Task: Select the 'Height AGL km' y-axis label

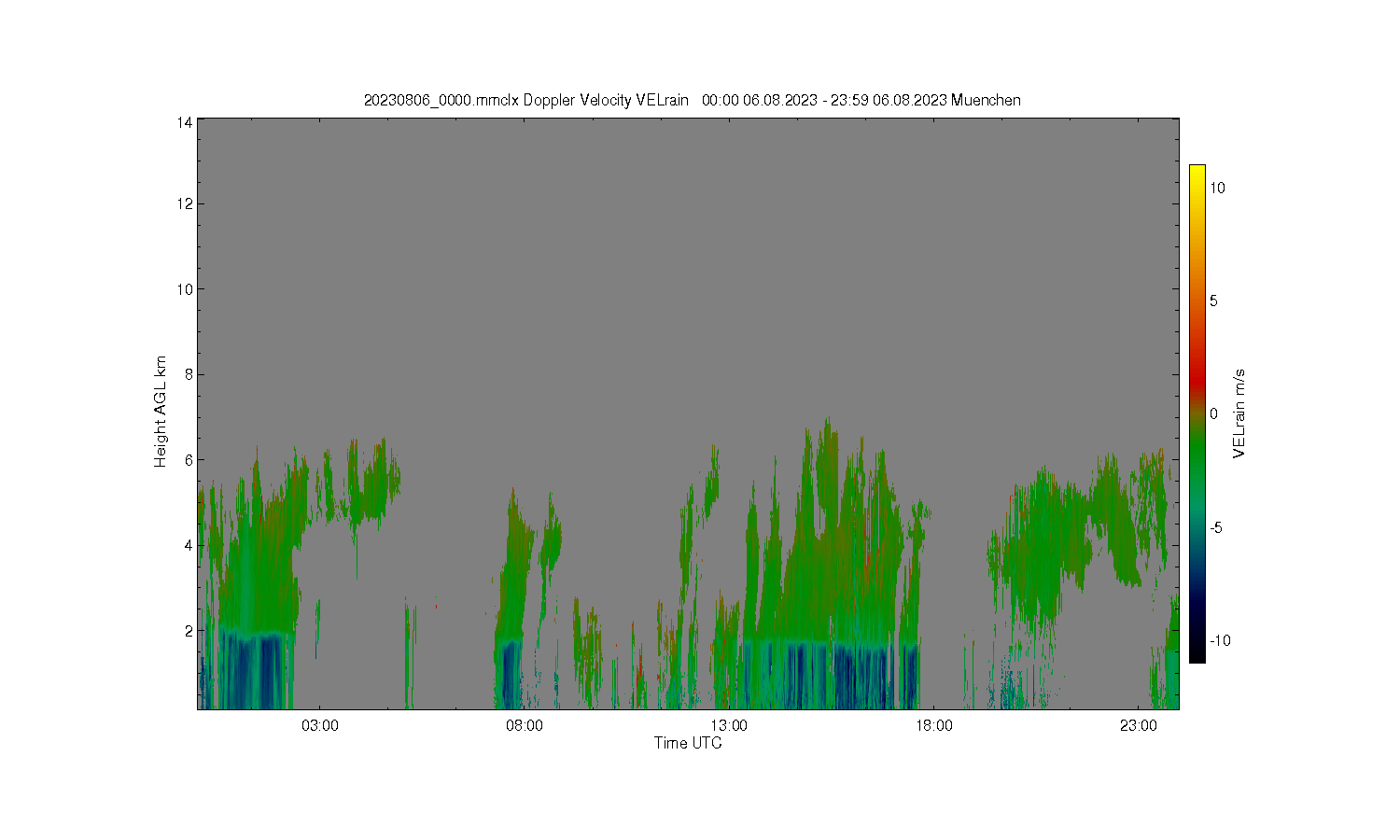Action: pyautogui.click(x=161, y=412)
